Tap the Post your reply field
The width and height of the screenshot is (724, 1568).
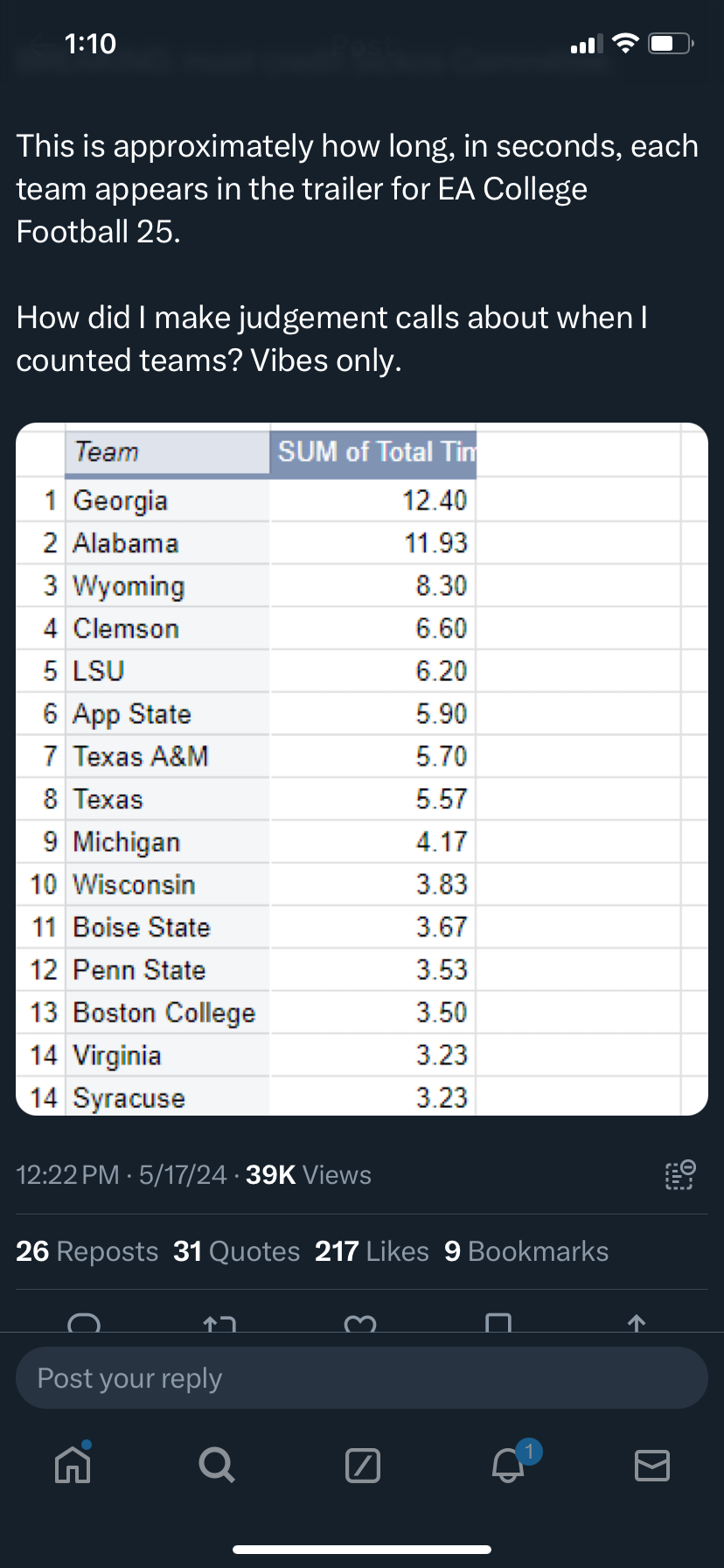point(361,1378)
